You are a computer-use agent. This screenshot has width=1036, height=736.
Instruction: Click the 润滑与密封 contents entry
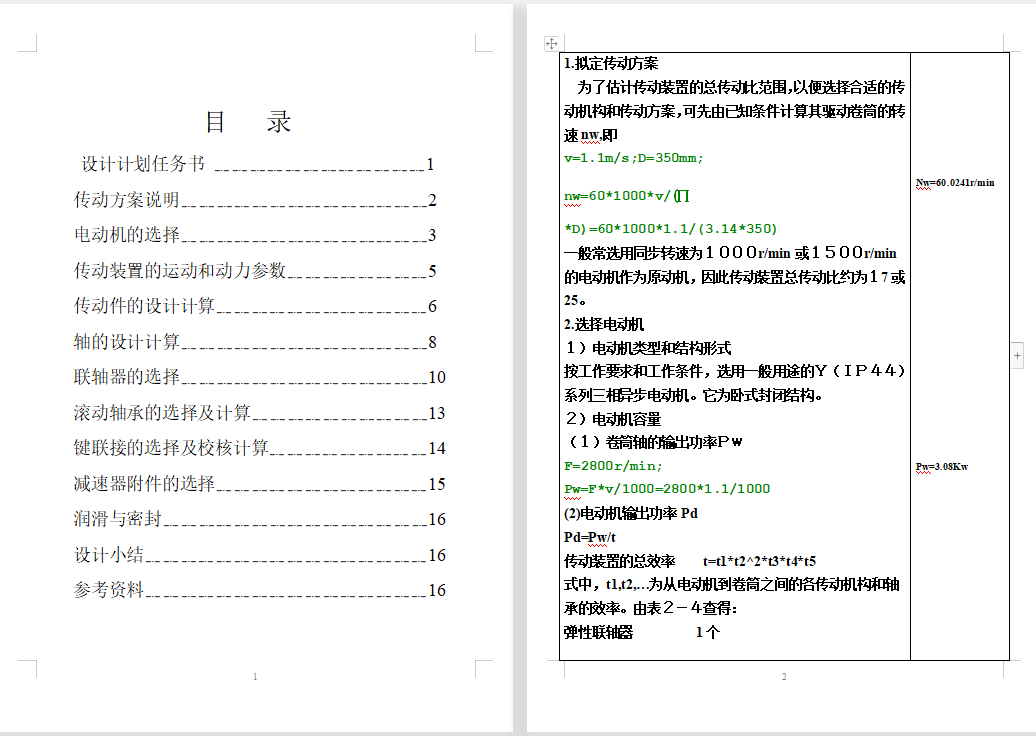click(118, 519)
